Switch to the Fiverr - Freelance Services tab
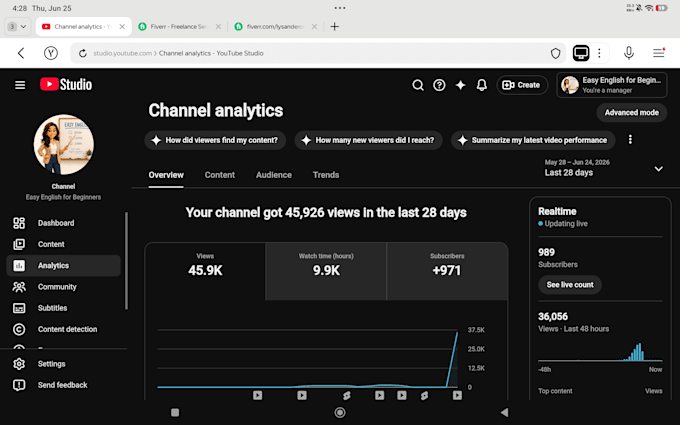Image resolution: width=680 pixels, height=425 pixels. coord(179,26)
